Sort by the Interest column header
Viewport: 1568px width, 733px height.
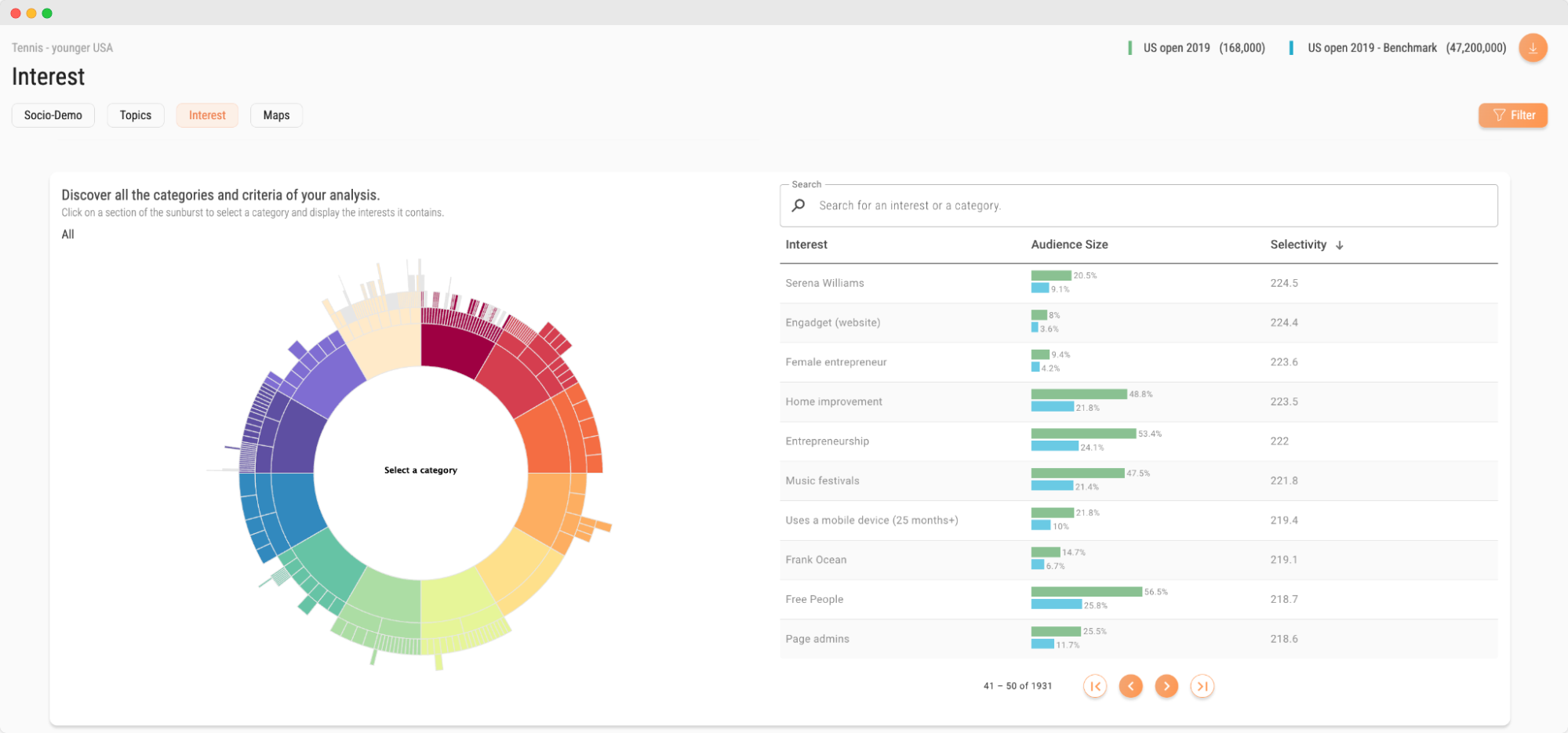[x=806, y=245]
